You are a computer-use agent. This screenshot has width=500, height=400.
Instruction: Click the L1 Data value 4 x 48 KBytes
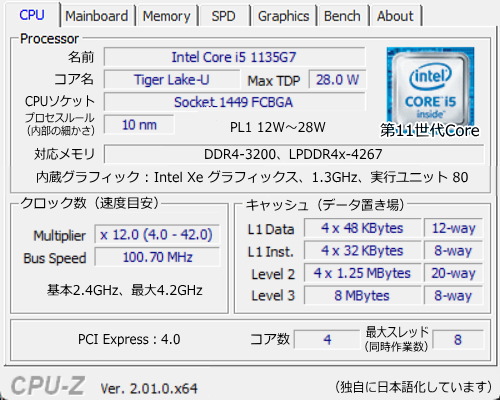(x=362, y=228)
